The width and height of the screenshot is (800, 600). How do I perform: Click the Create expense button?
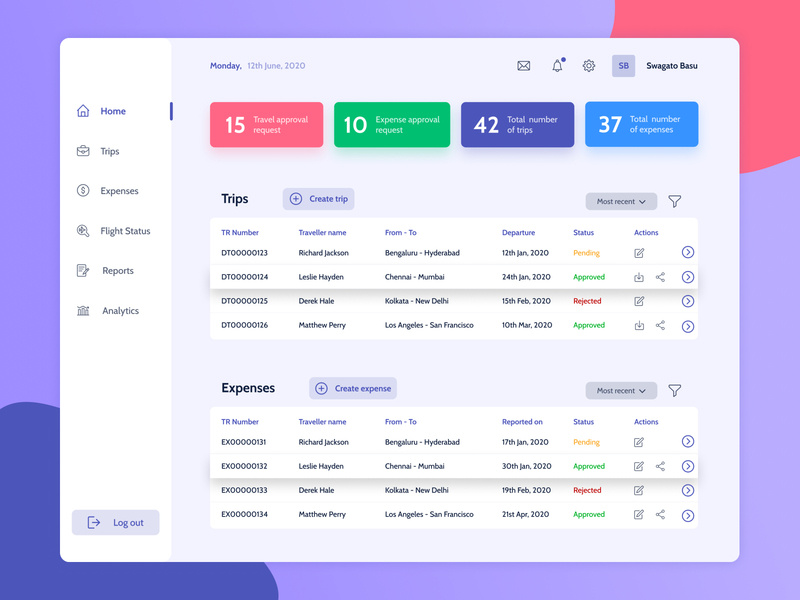[x=353, y=388]
